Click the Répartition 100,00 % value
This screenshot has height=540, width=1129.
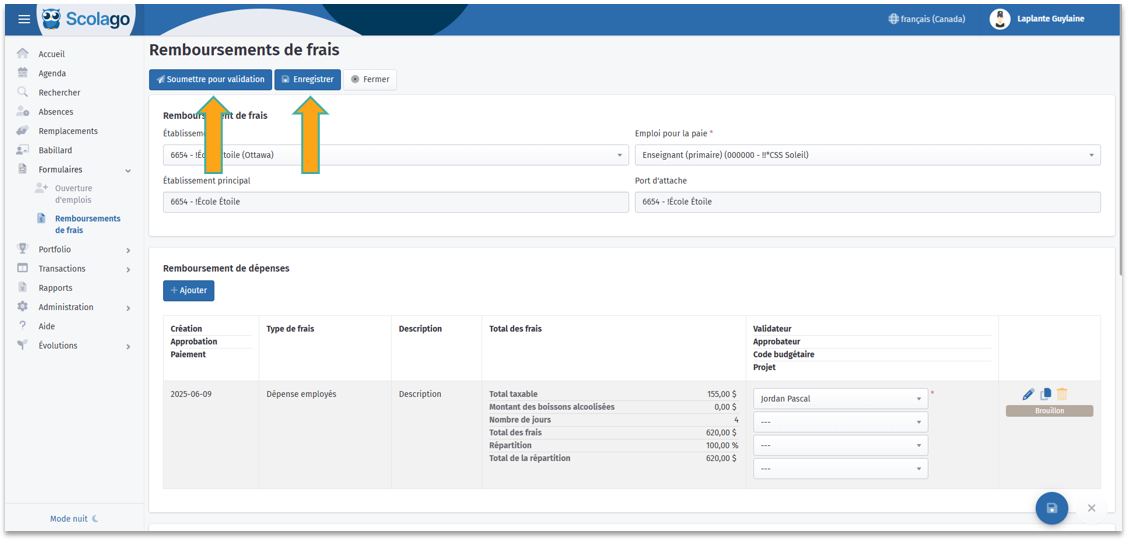[x=724, y=446]
